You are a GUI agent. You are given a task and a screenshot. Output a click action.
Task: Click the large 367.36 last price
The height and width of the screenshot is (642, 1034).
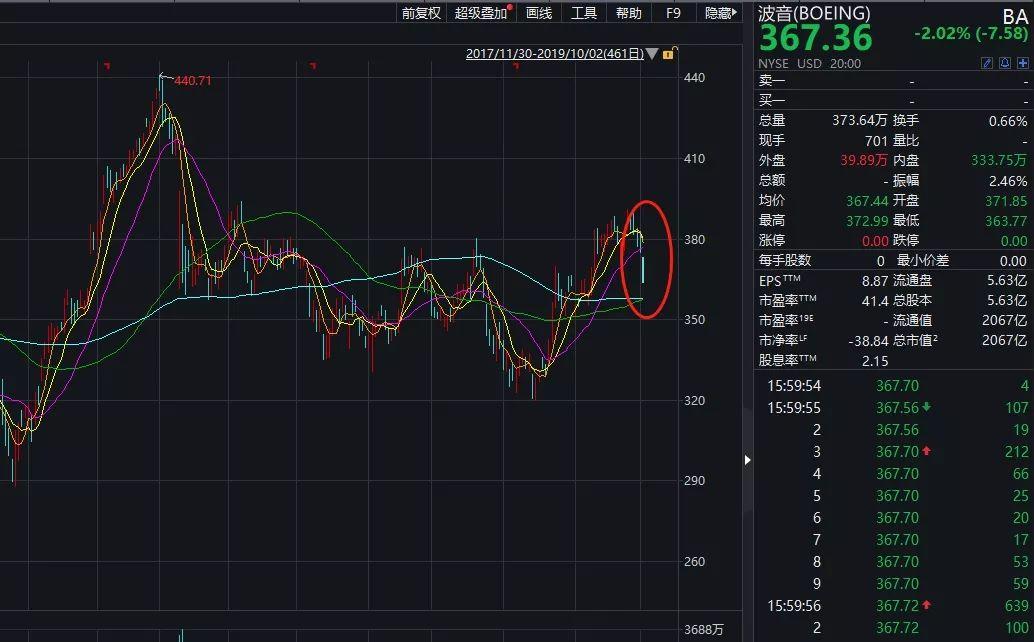coord(816,38)
